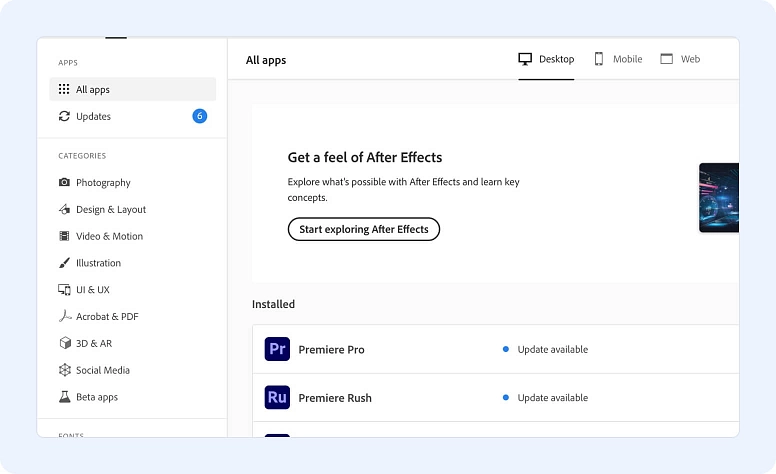Click the Updates refresh icon

(x=64, y=116)
